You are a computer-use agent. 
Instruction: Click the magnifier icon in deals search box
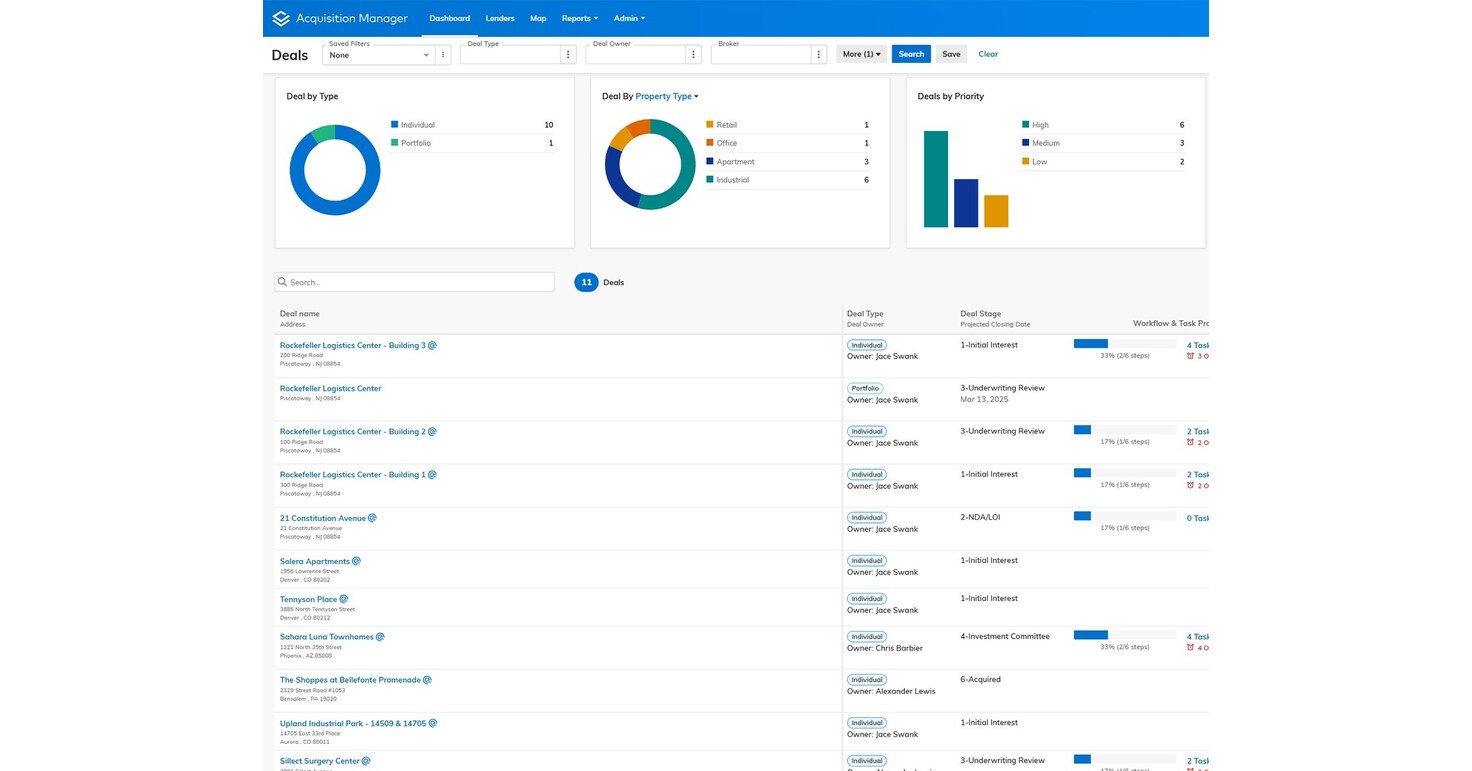click(283, 283)
